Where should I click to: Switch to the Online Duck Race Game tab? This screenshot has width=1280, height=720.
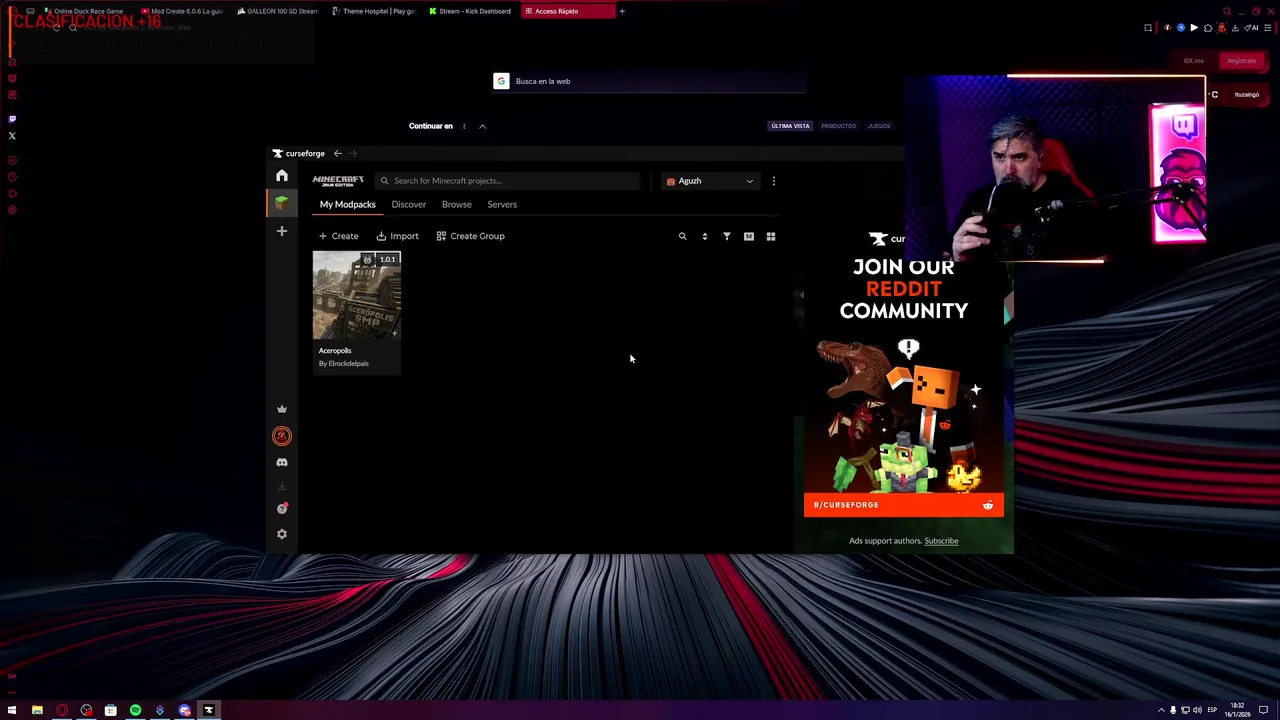click(84, 11)
